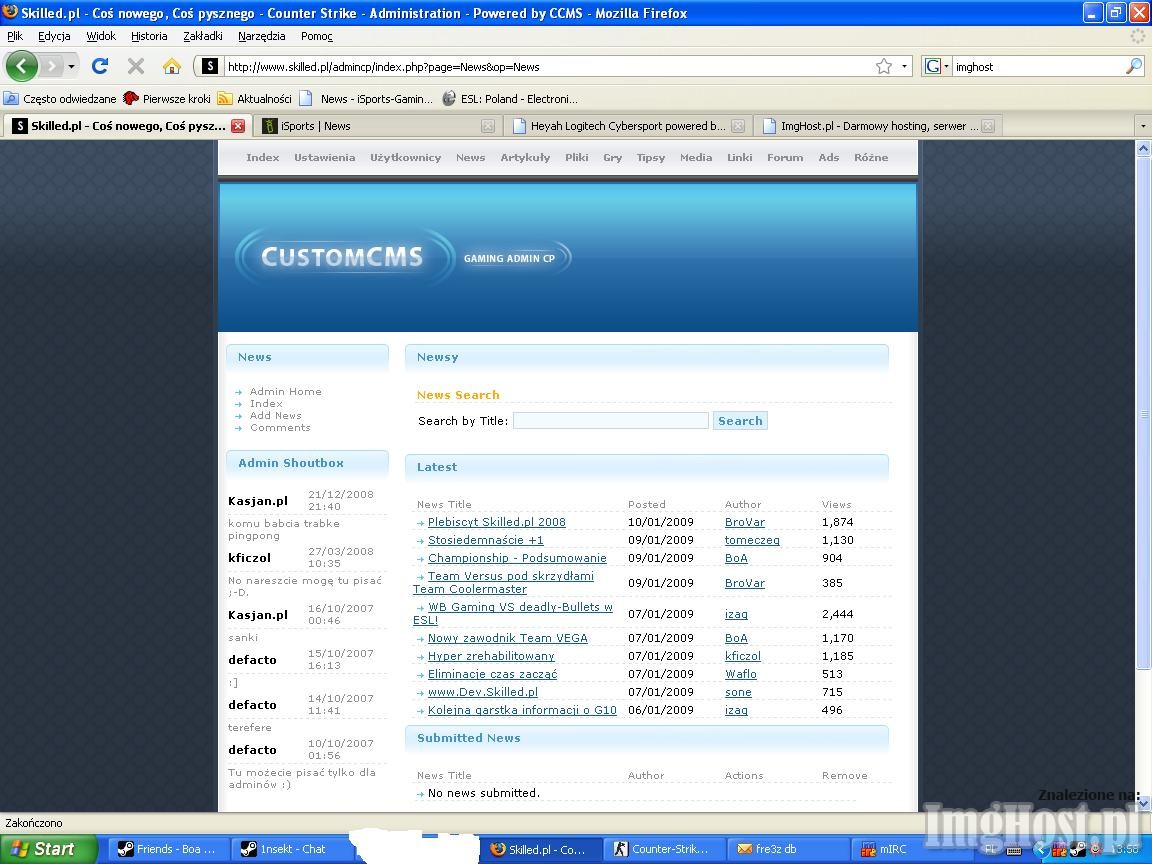This screenshot has height=864, width=1152.
Task: Click the scrollbar up arrow
Action: pyautogui.click(x=1143, y=148)
